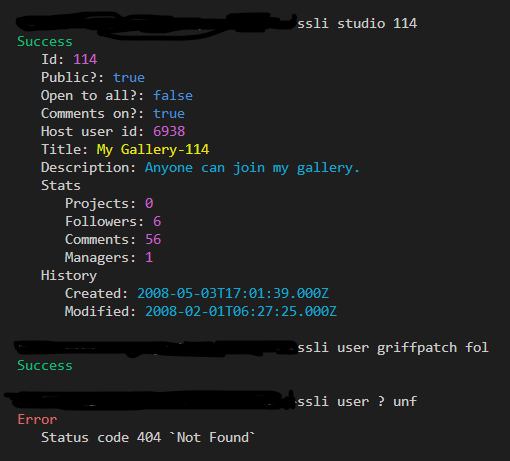Viewport: 510px width, 461px height.
Task: Click the 'ssli user griffpatch fol' command
Action: 393,348
